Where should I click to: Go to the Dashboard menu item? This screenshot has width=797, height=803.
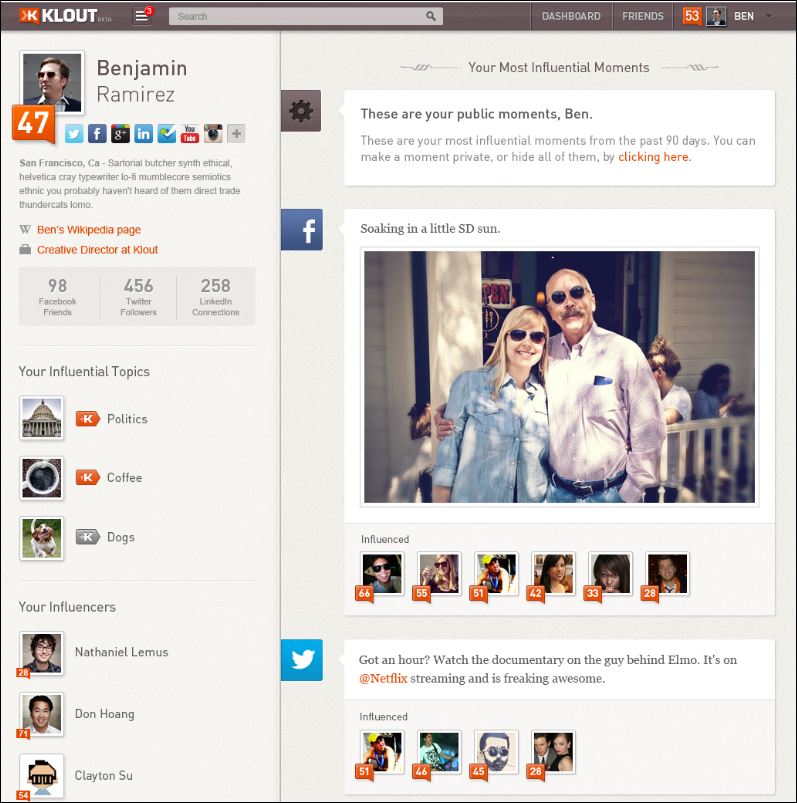pos(571,16)
